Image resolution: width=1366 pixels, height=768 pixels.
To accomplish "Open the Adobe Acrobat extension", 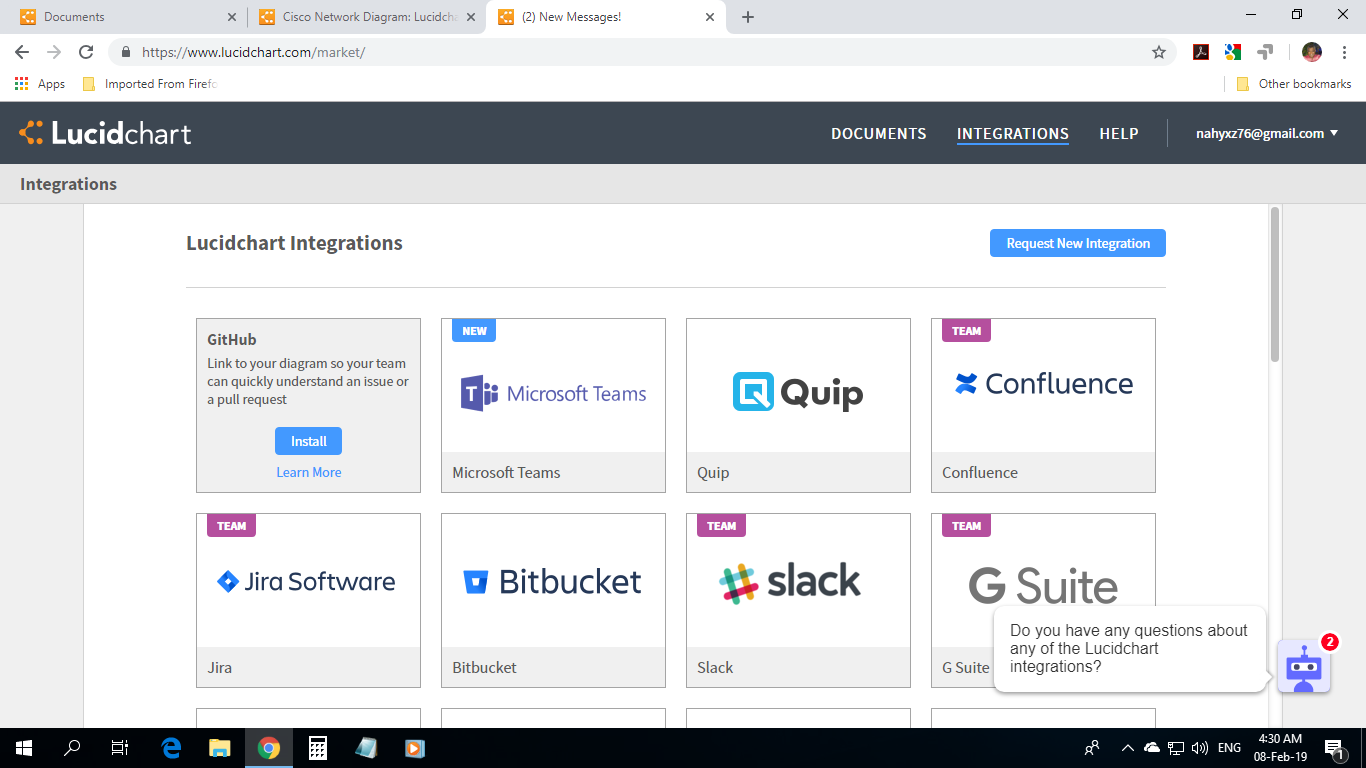I will coord(1202,52).
